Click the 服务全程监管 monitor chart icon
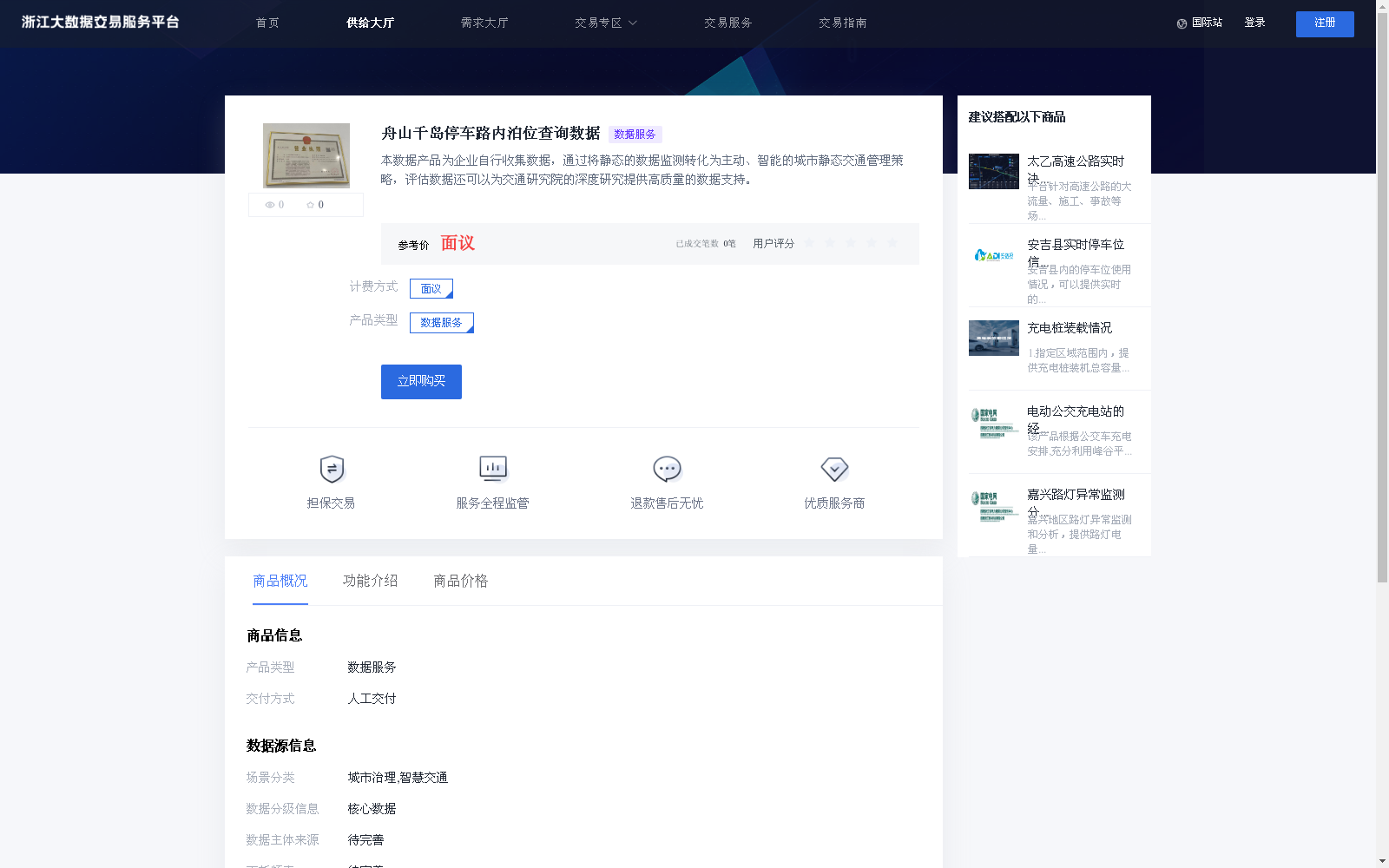1389x868 pixels. pyautogui.click(x=493, y=469)
